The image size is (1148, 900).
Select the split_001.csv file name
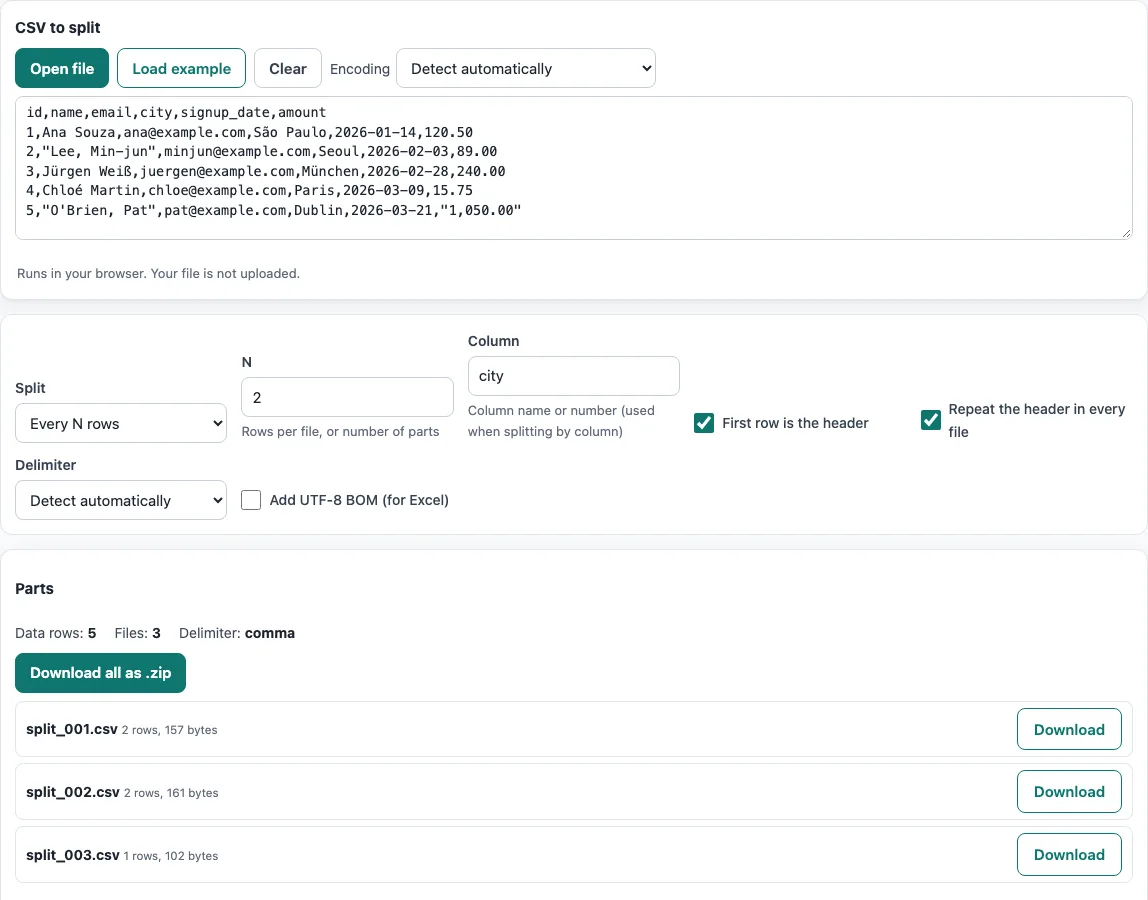pos(72,729)
